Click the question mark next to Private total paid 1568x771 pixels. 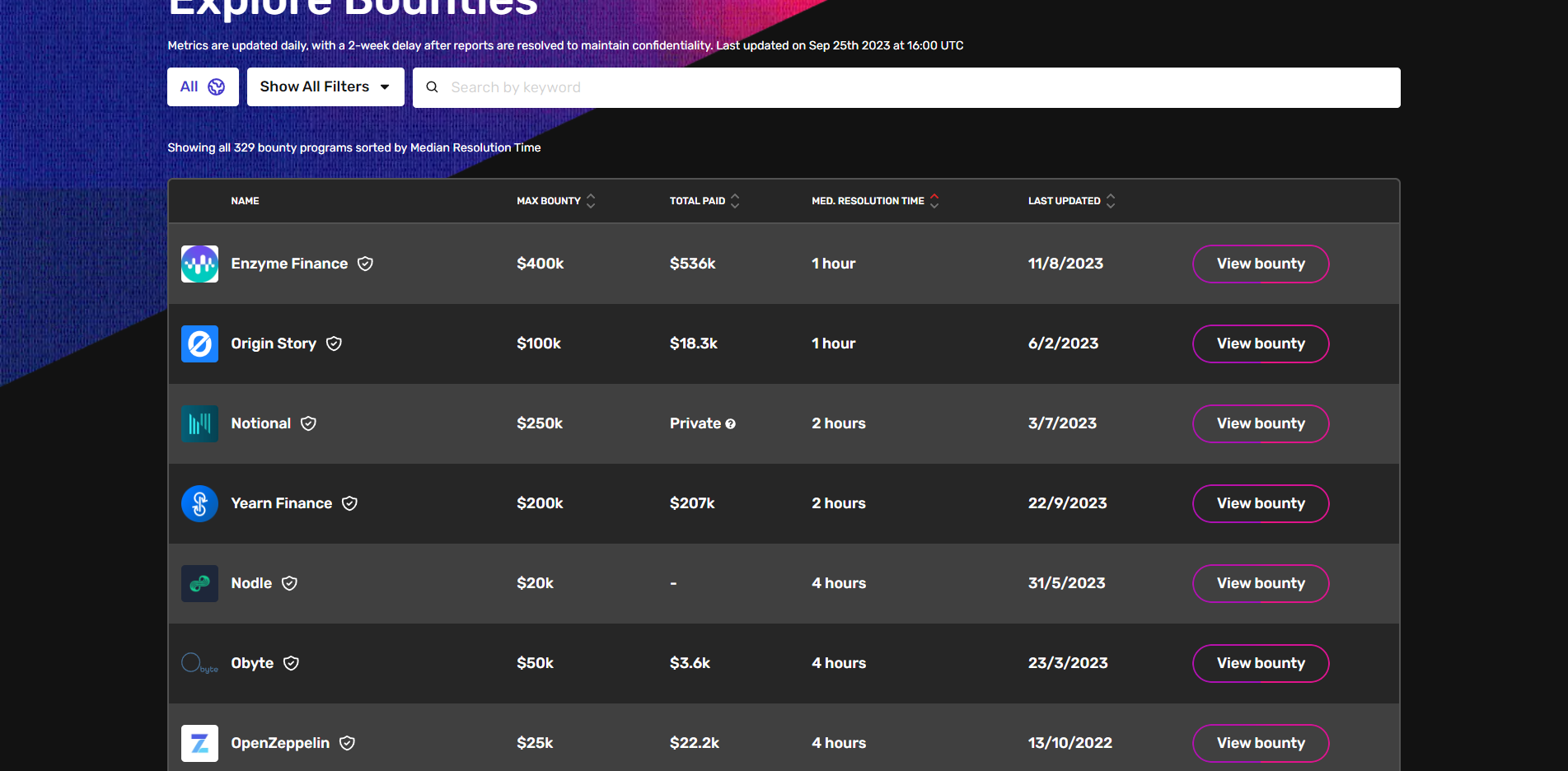coord(732,423)
